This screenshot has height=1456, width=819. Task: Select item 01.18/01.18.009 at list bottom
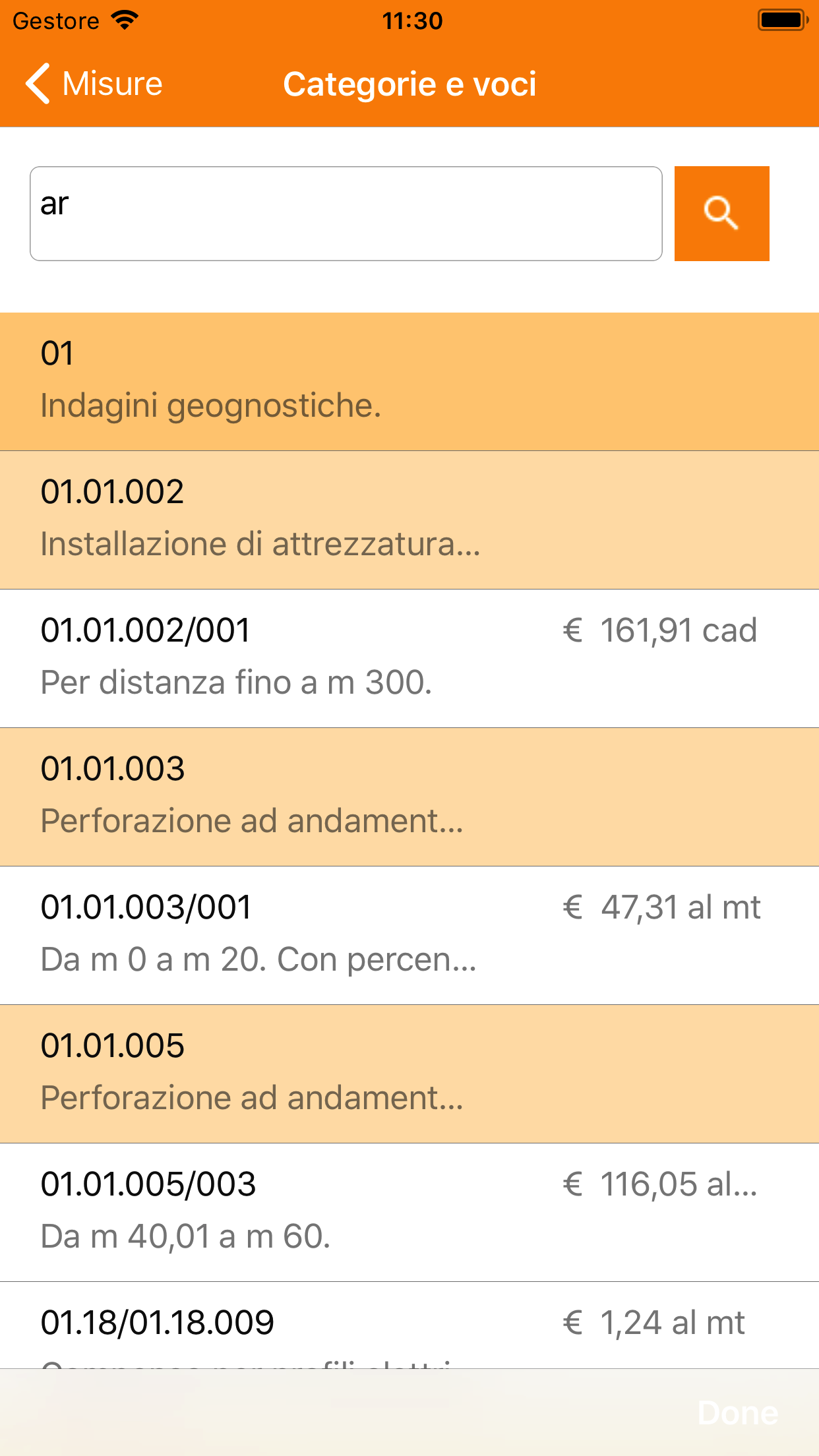click(409, 1325)
